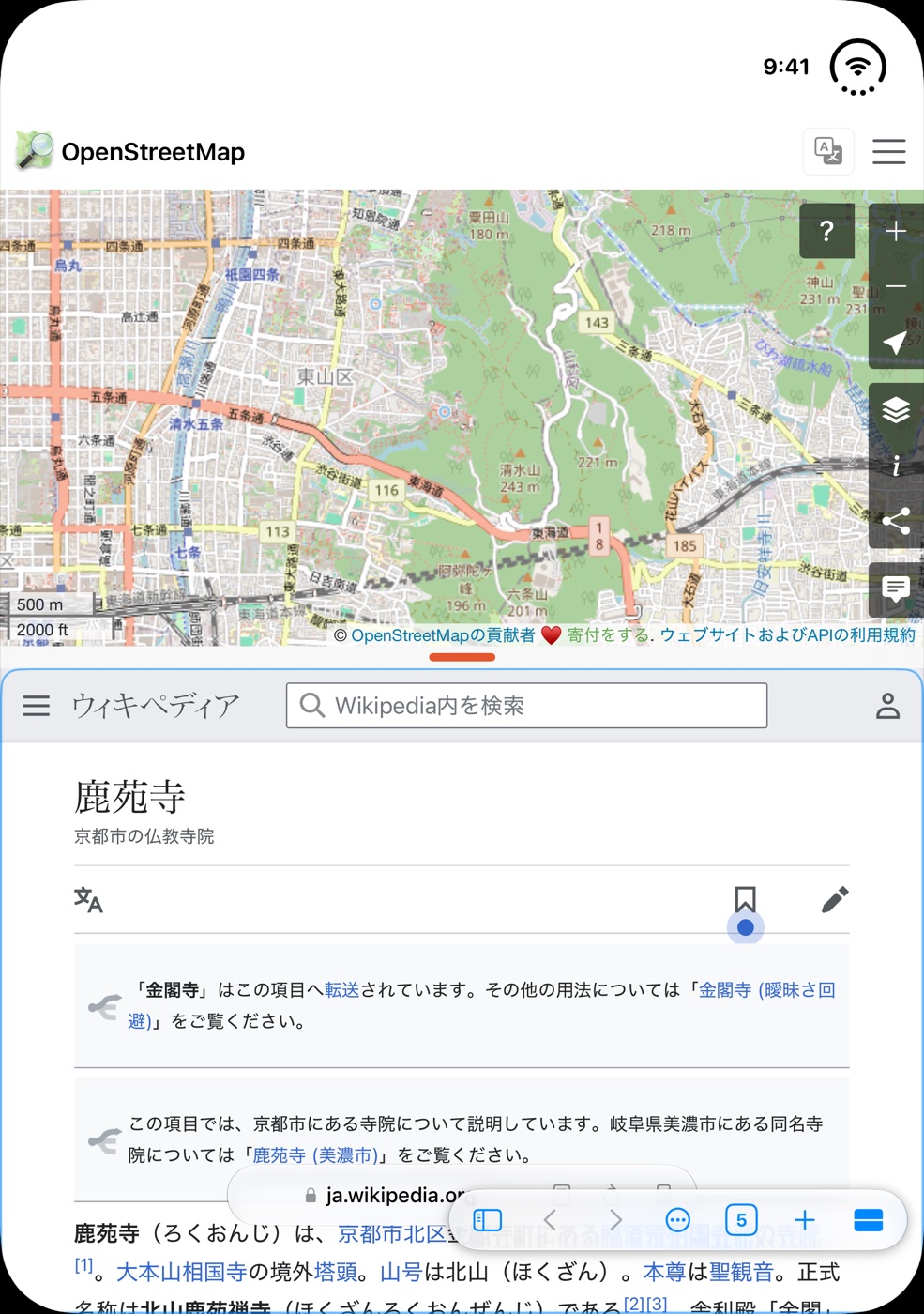This screenshot has width=924, height=1314.
Task: Click the ウィキペディア wordmark
Action: 156,706
